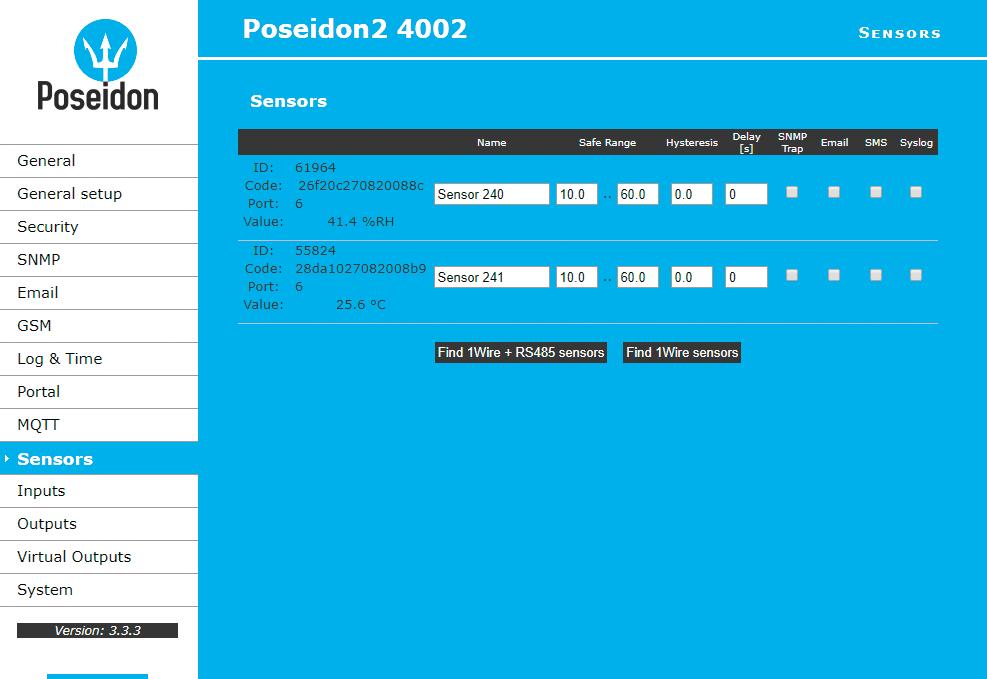Open the Inputs page
This screenshot has width=987, height=679.
[x=99, y=491]
